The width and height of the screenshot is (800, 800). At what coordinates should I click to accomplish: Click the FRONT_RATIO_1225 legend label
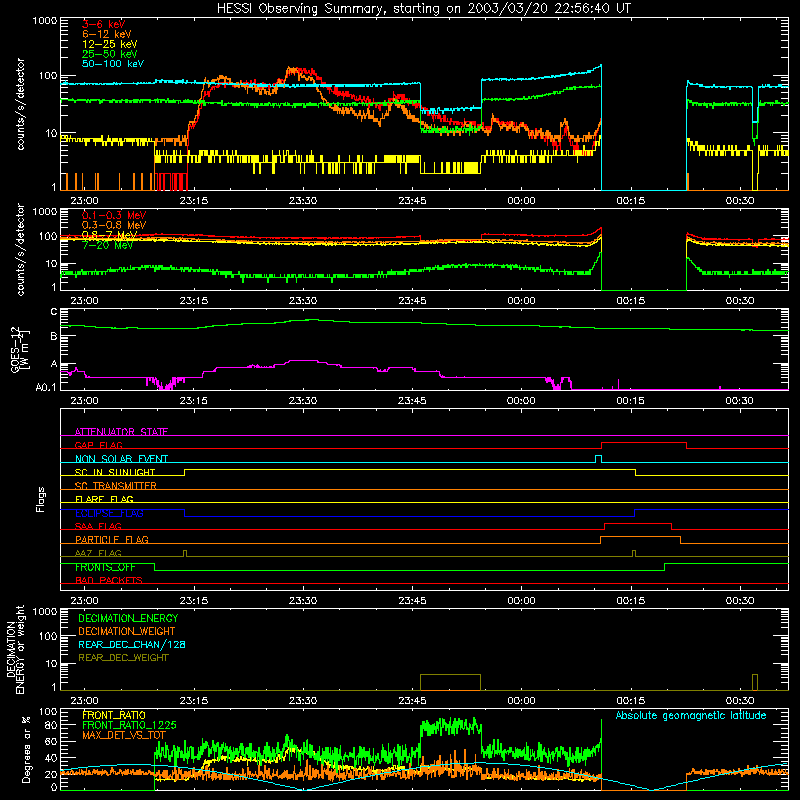[x=129, y=725]
